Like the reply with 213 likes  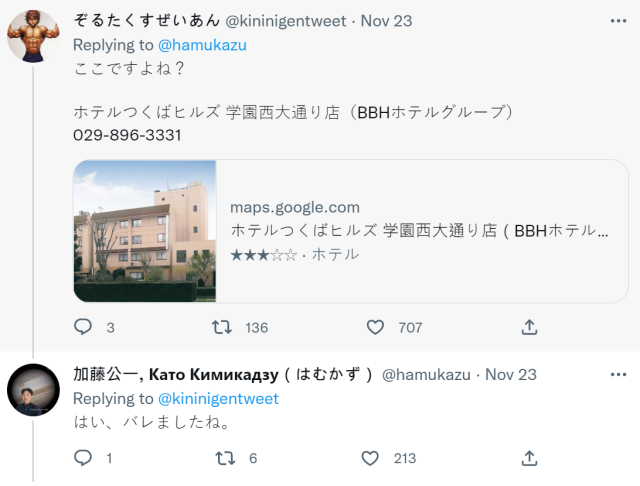point(371,458)
